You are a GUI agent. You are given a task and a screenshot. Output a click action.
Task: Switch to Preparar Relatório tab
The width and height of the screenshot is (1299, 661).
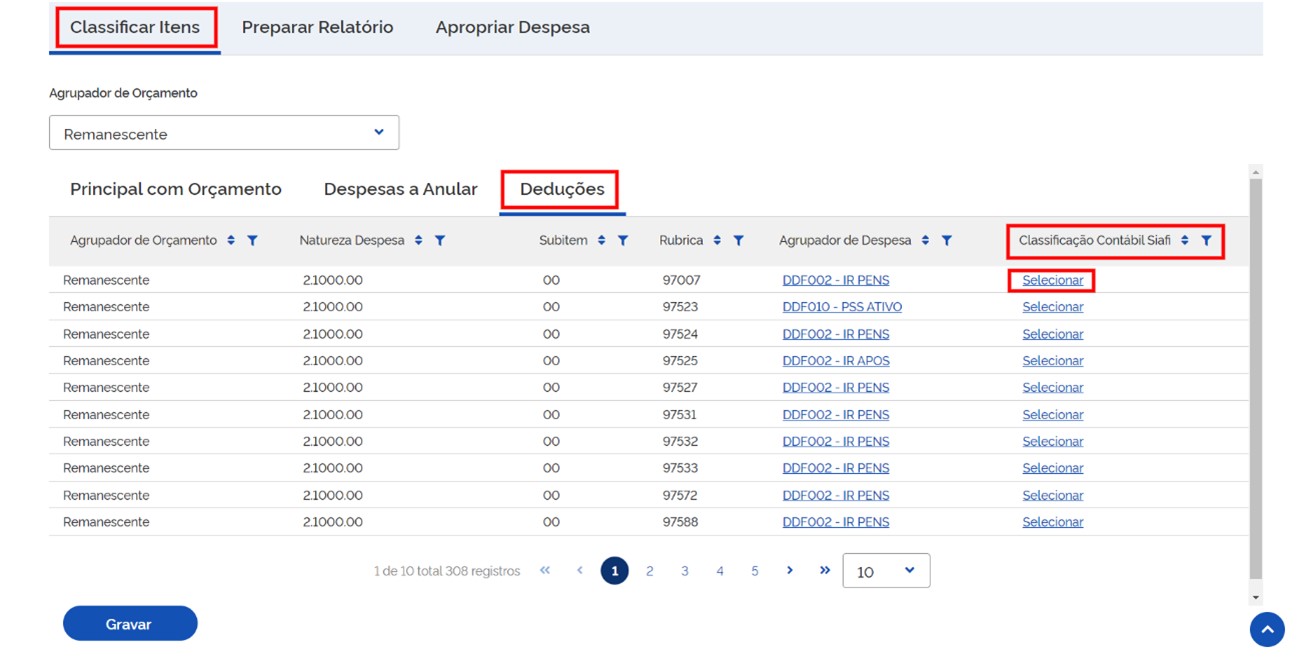coord(317,28)
